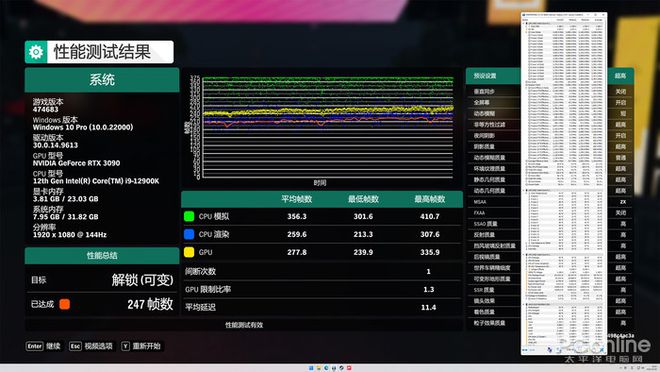Click video memory value 3.81 GB / 23.03 GB
Image resolution: width=660 pixels, height=372 pixels.
65,199
